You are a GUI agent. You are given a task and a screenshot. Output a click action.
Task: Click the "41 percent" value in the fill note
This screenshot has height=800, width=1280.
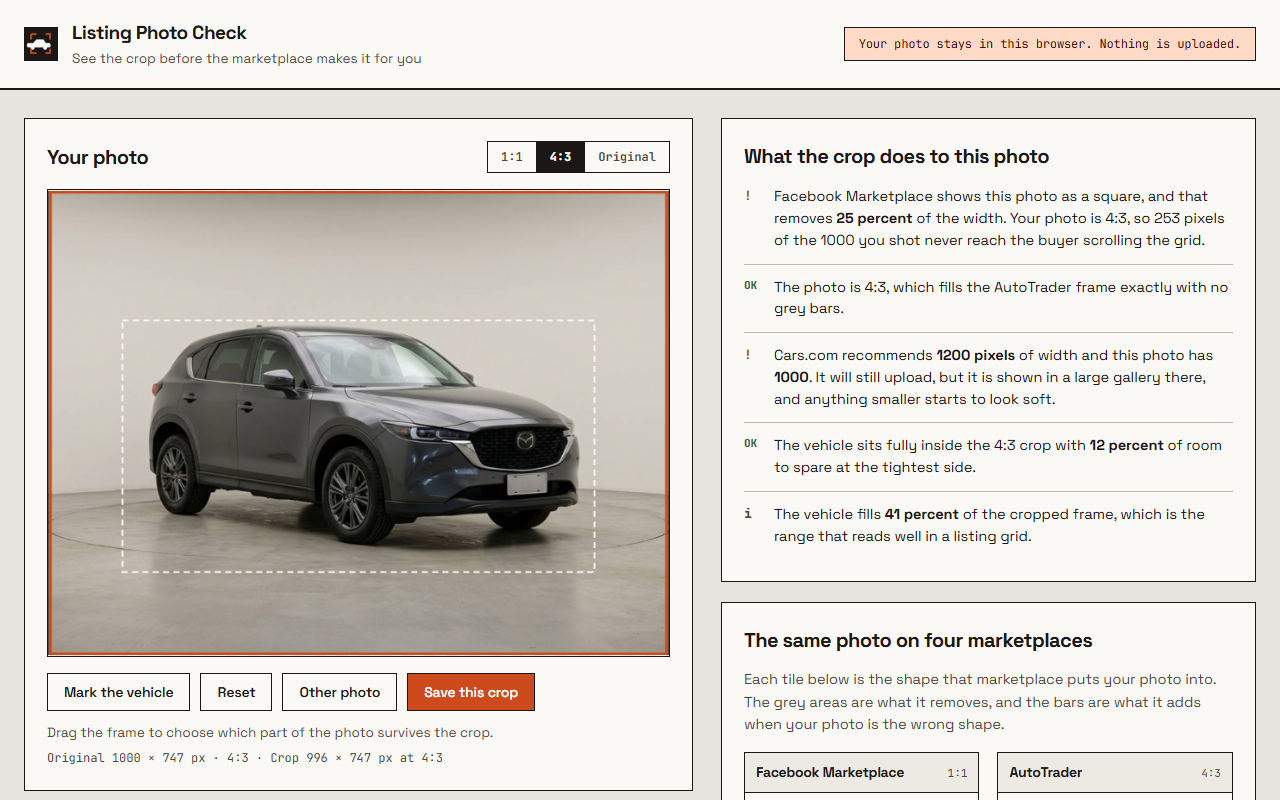tap(922, 514)
